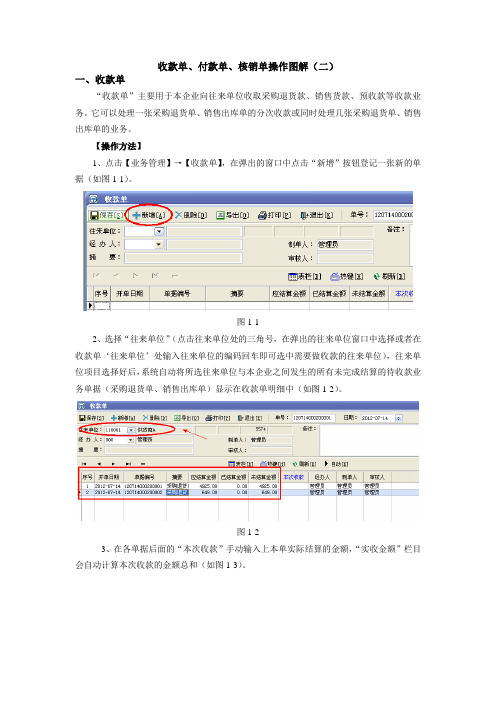Click the 表栏 button in Figure 1-2 window
This screenshot has height=702, width=496.
(240, 464)
